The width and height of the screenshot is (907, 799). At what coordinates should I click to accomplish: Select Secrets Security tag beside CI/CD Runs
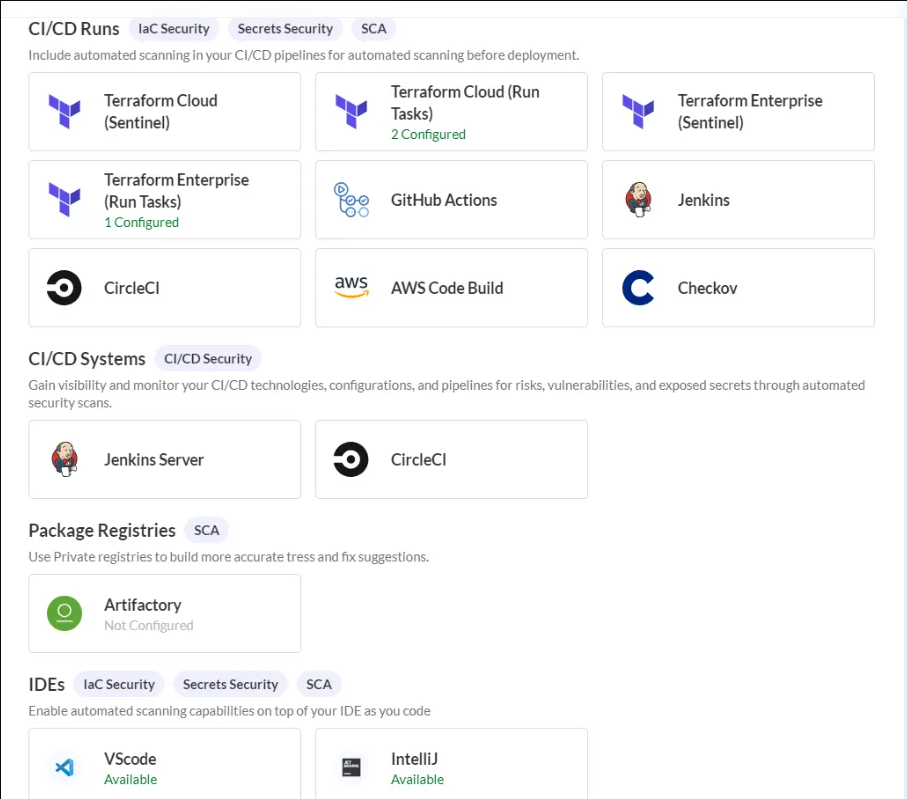(x=285, y=29)
